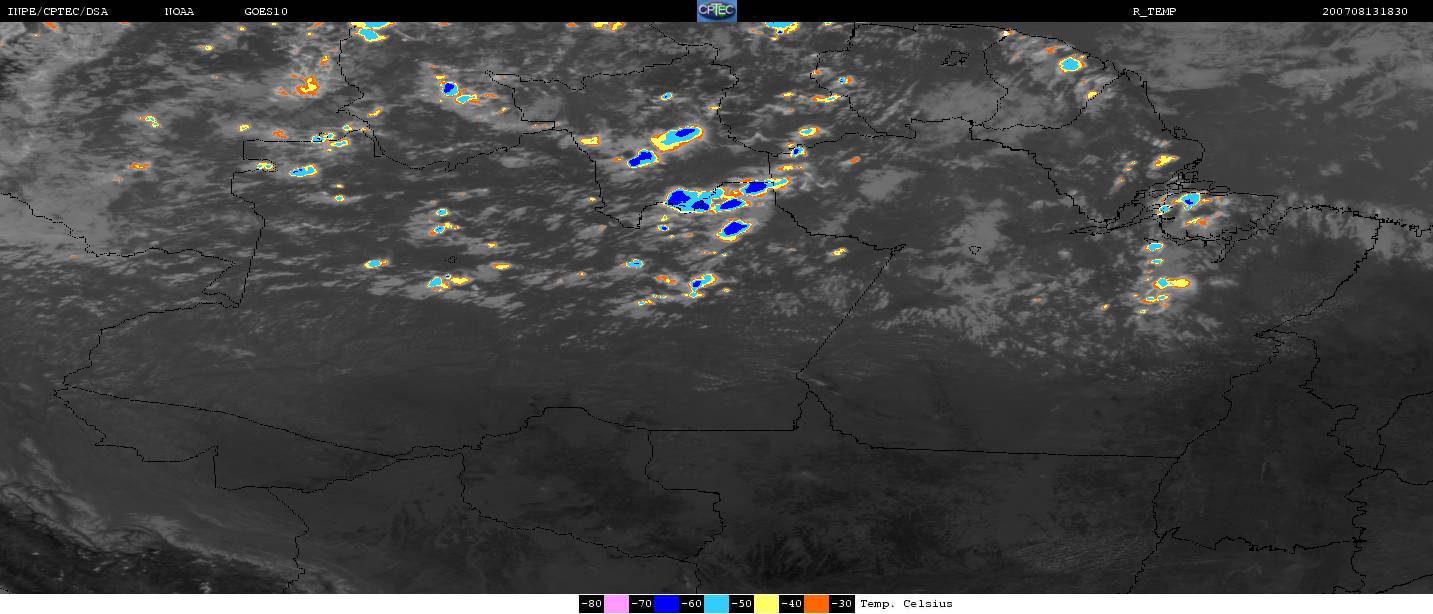Image resolution: width=1433 pixels, height=614 pixels.
Task: Click the dark blue legend swatch
Action: [666, 604]
